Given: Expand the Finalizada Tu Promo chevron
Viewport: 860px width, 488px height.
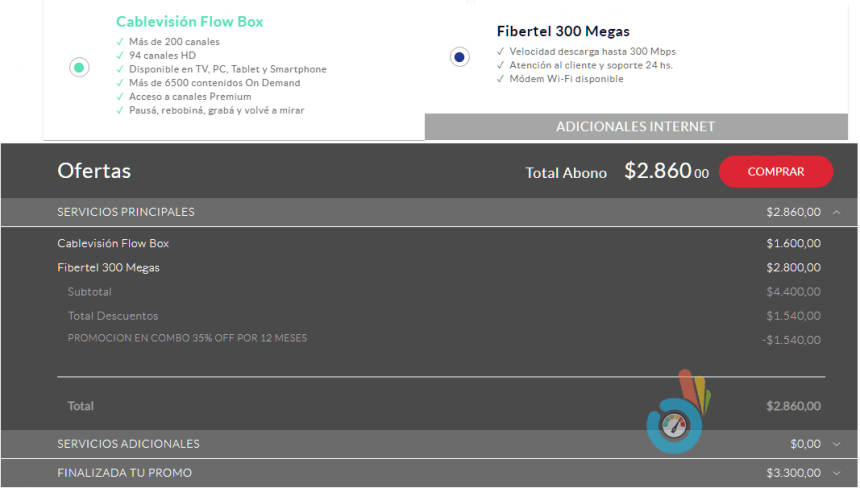Looking at the screenshot, I should (836, 473).
